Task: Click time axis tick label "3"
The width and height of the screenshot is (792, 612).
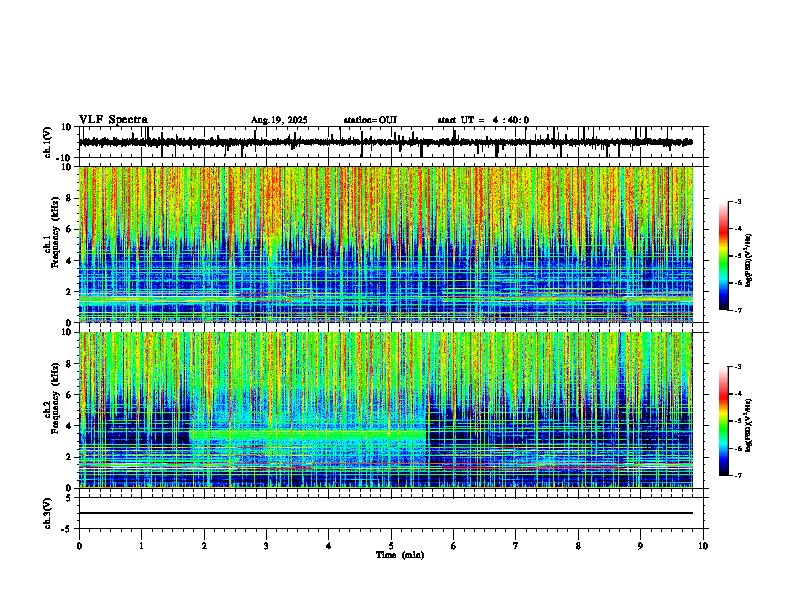Action: tap(266, 546)
